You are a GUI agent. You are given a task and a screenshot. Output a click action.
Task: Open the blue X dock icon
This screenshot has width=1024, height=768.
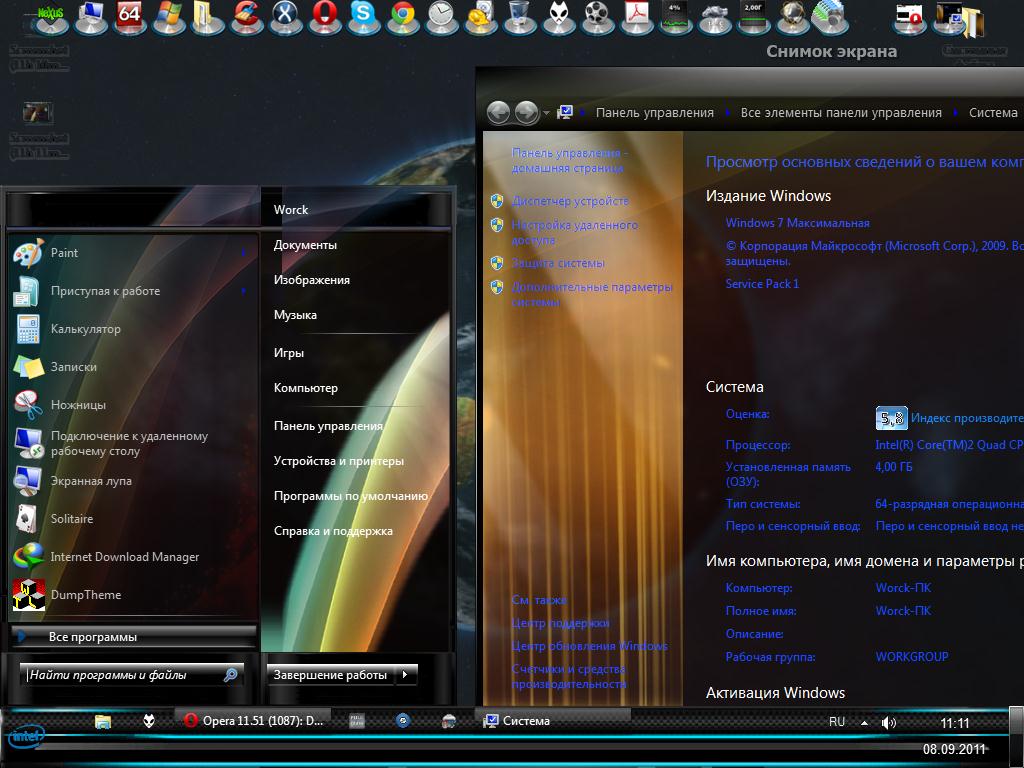point(285,18)
